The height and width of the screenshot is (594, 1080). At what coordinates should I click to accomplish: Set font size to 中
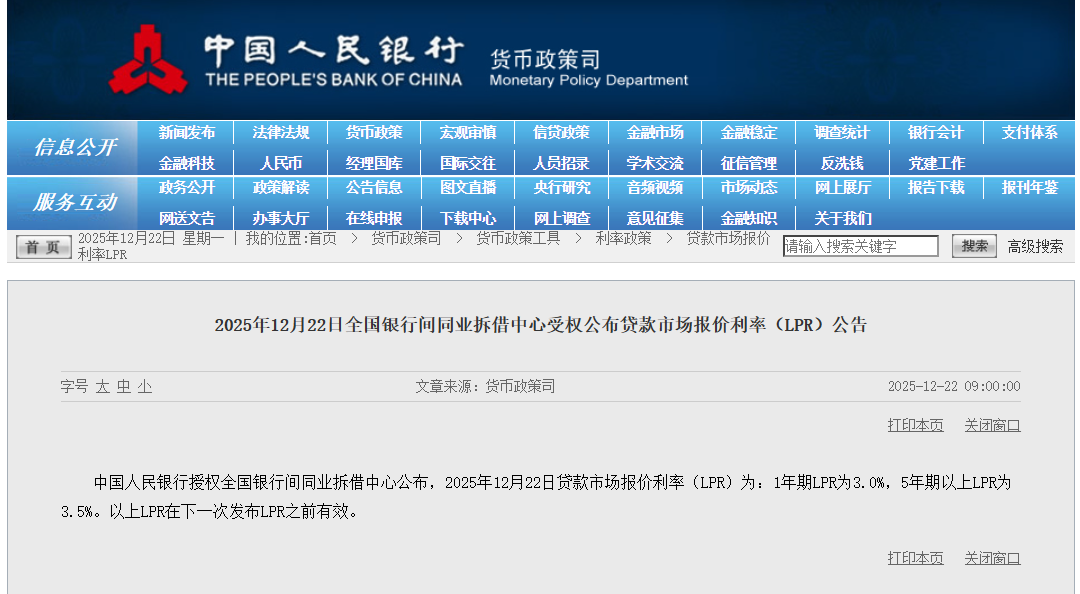tap(123, 386)
